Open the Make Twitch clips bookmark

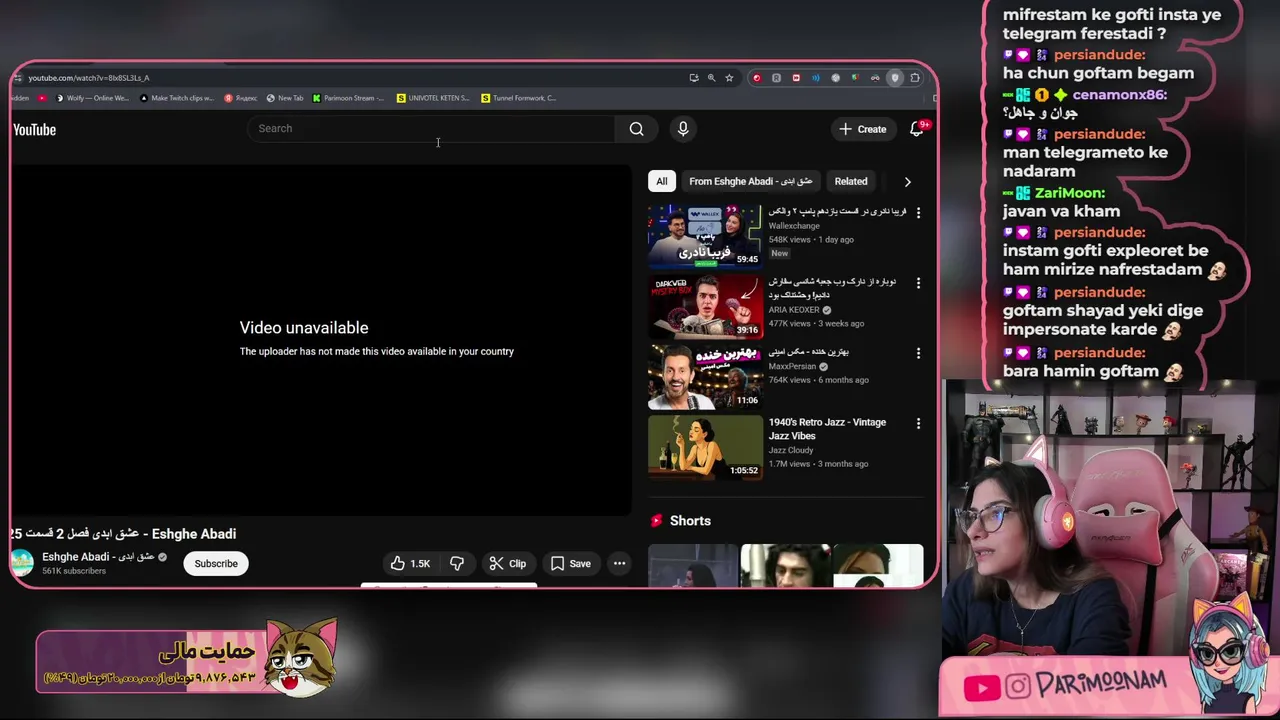click(x=177, y=98)
